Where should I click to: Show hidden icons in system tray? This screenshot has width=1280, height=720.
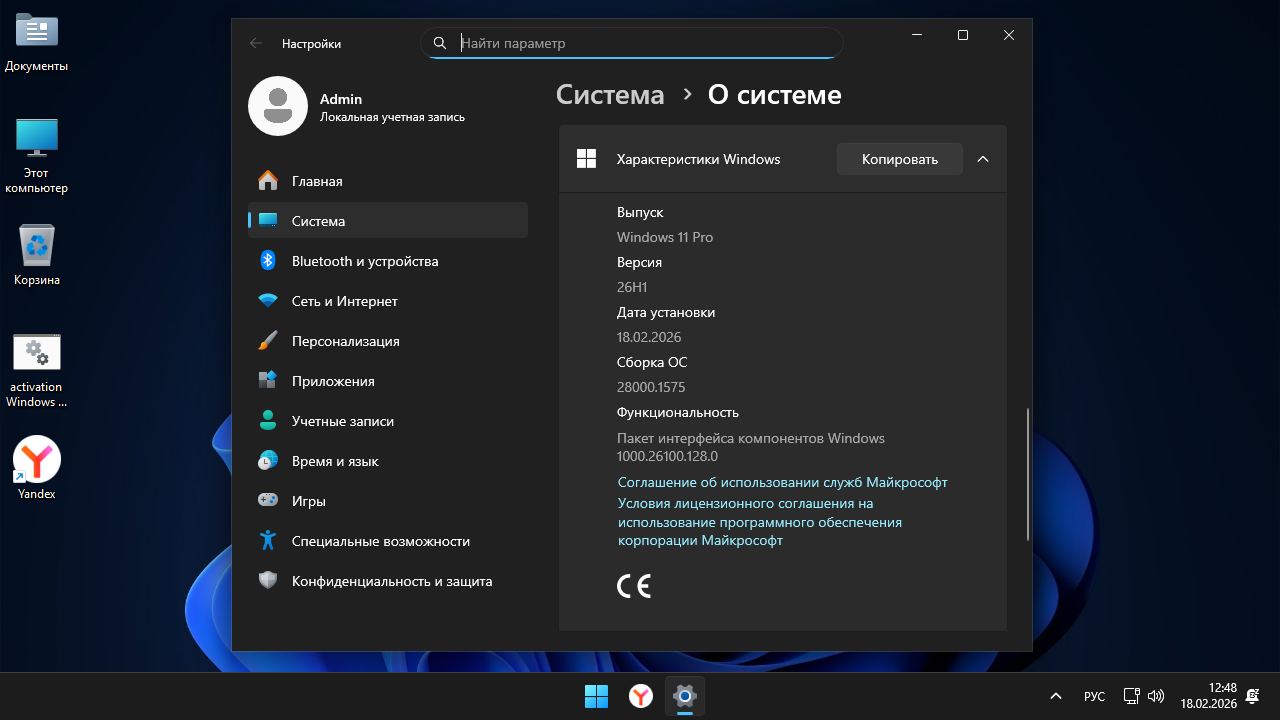(1055, 696)
